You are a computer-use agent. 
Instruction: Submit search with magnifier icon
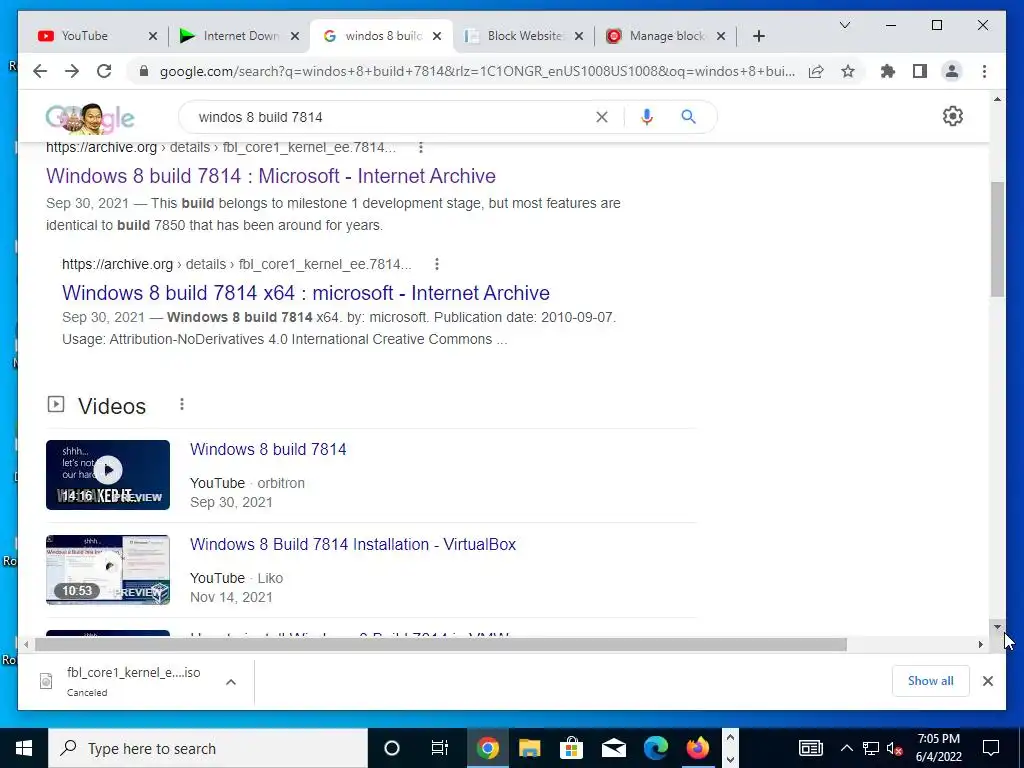[688, 117]
